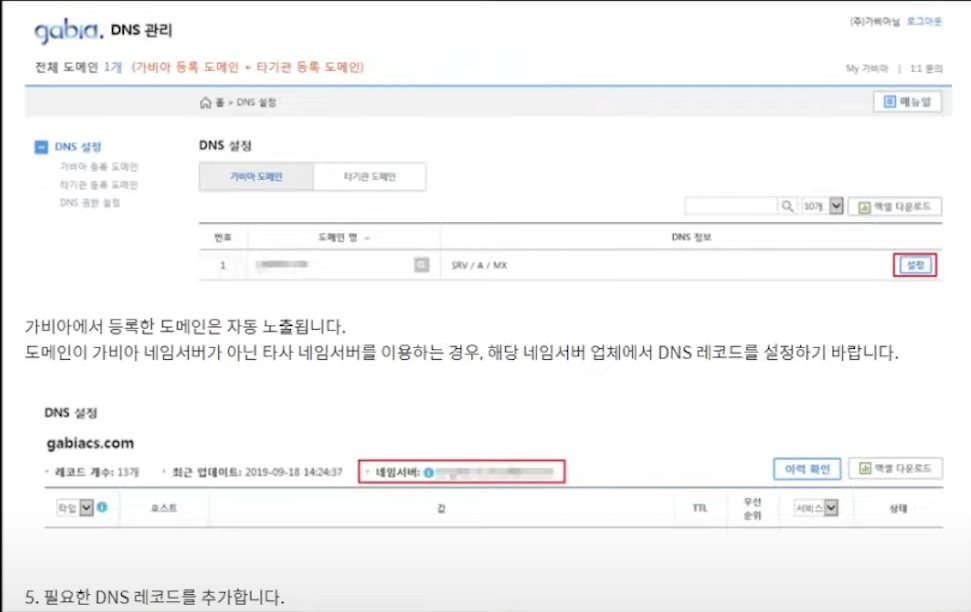Image resolution: width=971 pixels, height=612 pixels.
Task: Click the 네임서버 info icon
Action: point(429,473)
